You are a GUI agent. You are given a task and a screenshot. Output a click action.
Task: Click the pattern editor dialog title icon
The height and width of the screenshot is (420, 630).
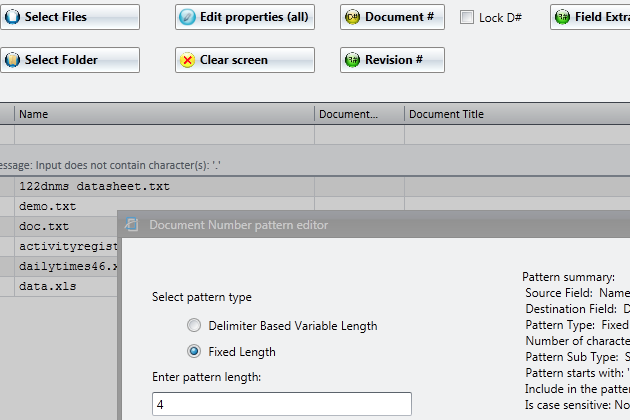point(132,224)
